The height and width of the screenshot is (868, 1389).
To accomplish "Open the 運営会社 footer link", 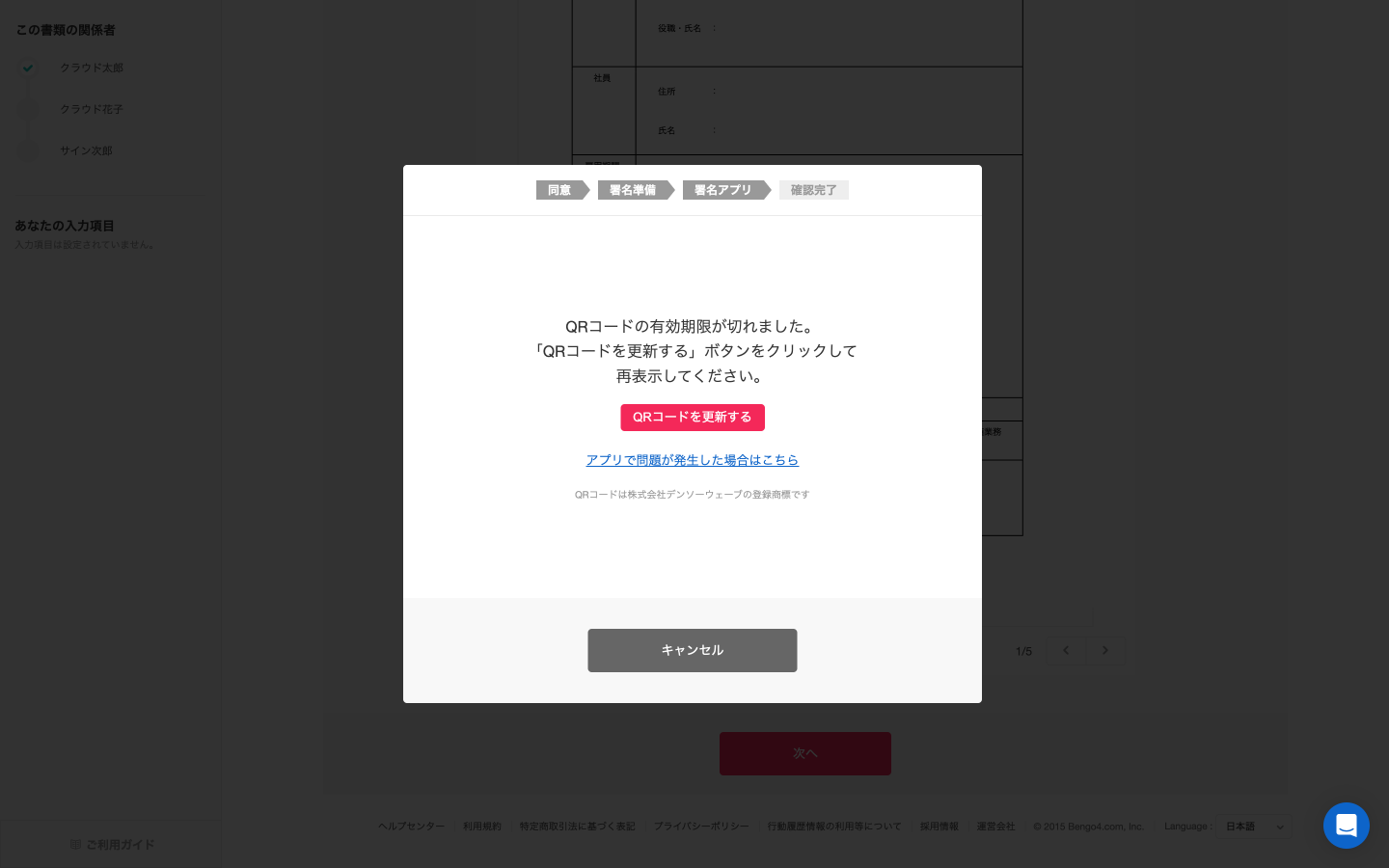I will 995,827.
